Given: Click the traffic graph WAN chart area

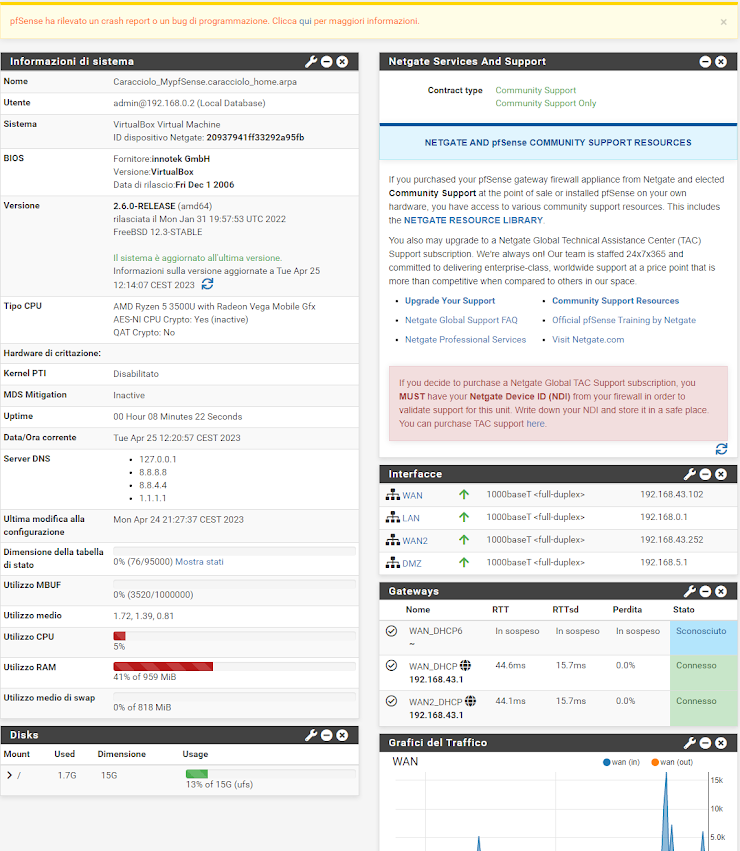Looking at the screenshot, I should click(x=551, y=811).
